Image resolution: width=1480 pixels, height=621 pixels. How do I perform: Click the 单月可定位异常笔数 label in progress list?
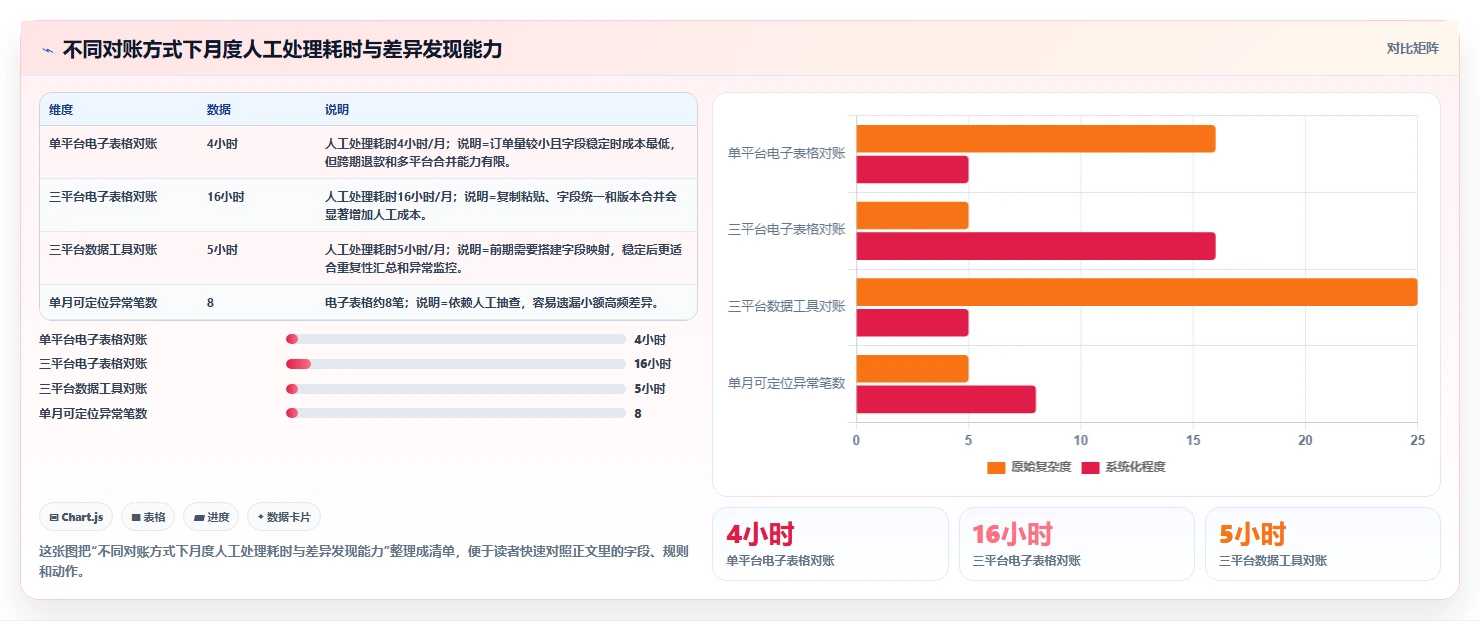pos(93,414)
